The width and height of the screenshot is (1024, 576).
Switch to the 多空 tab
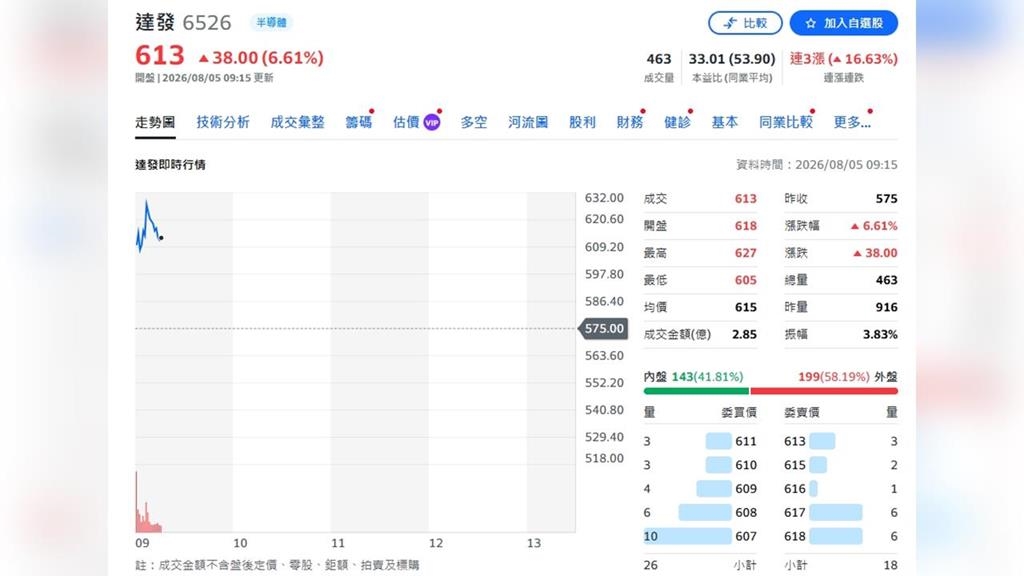click(x=473, y=122)
